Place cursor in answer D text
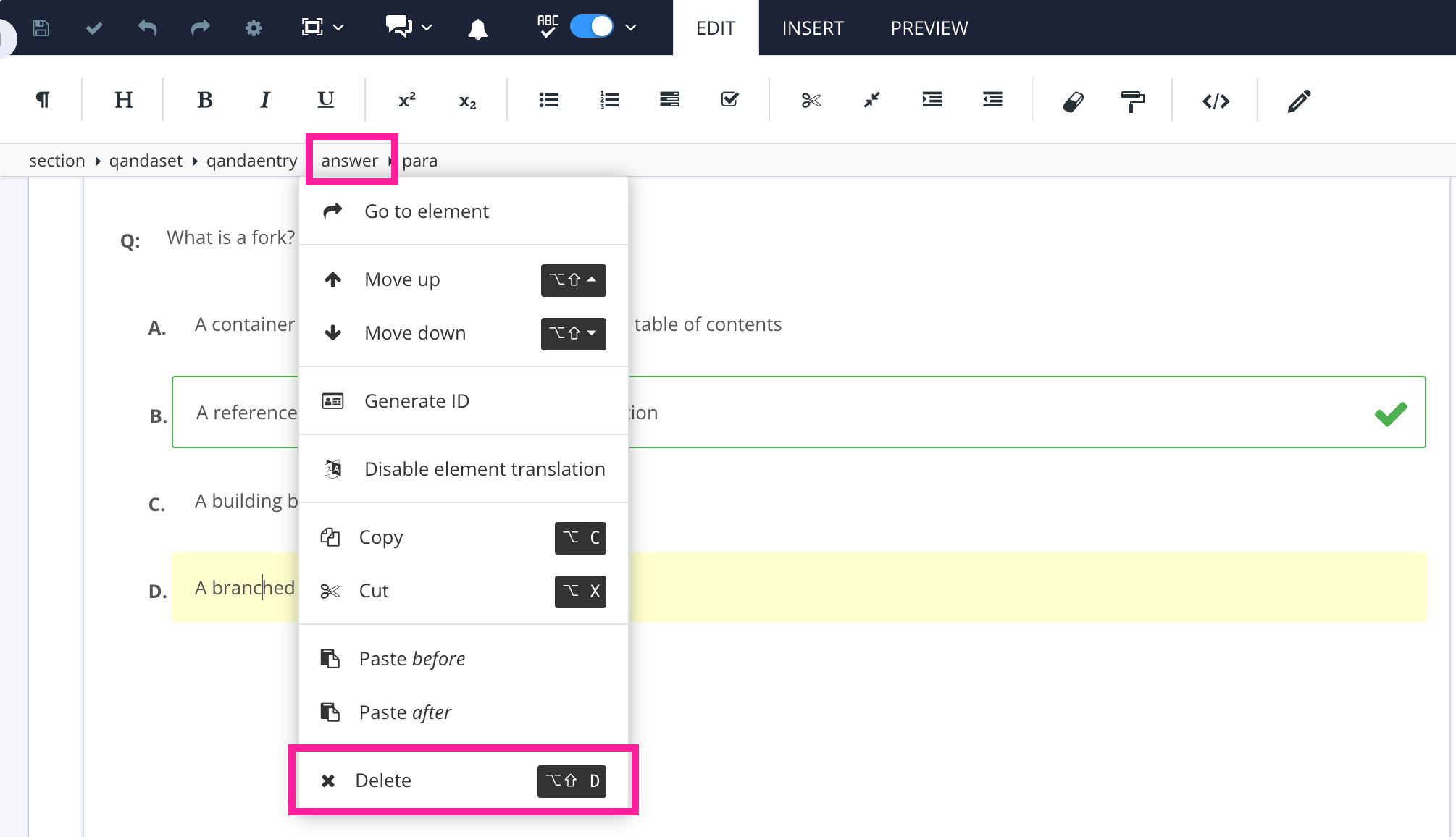 239,587
